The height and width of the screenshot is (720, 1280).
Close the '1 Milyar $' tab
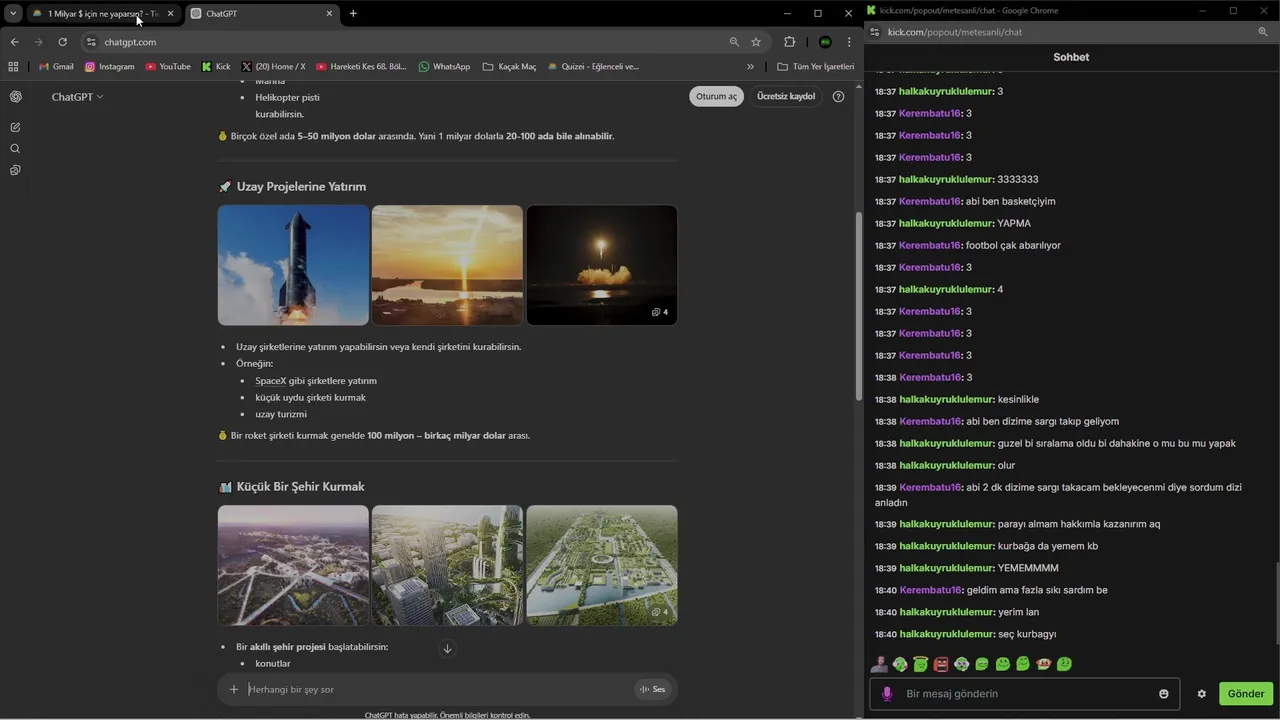[x=170, y=14]
